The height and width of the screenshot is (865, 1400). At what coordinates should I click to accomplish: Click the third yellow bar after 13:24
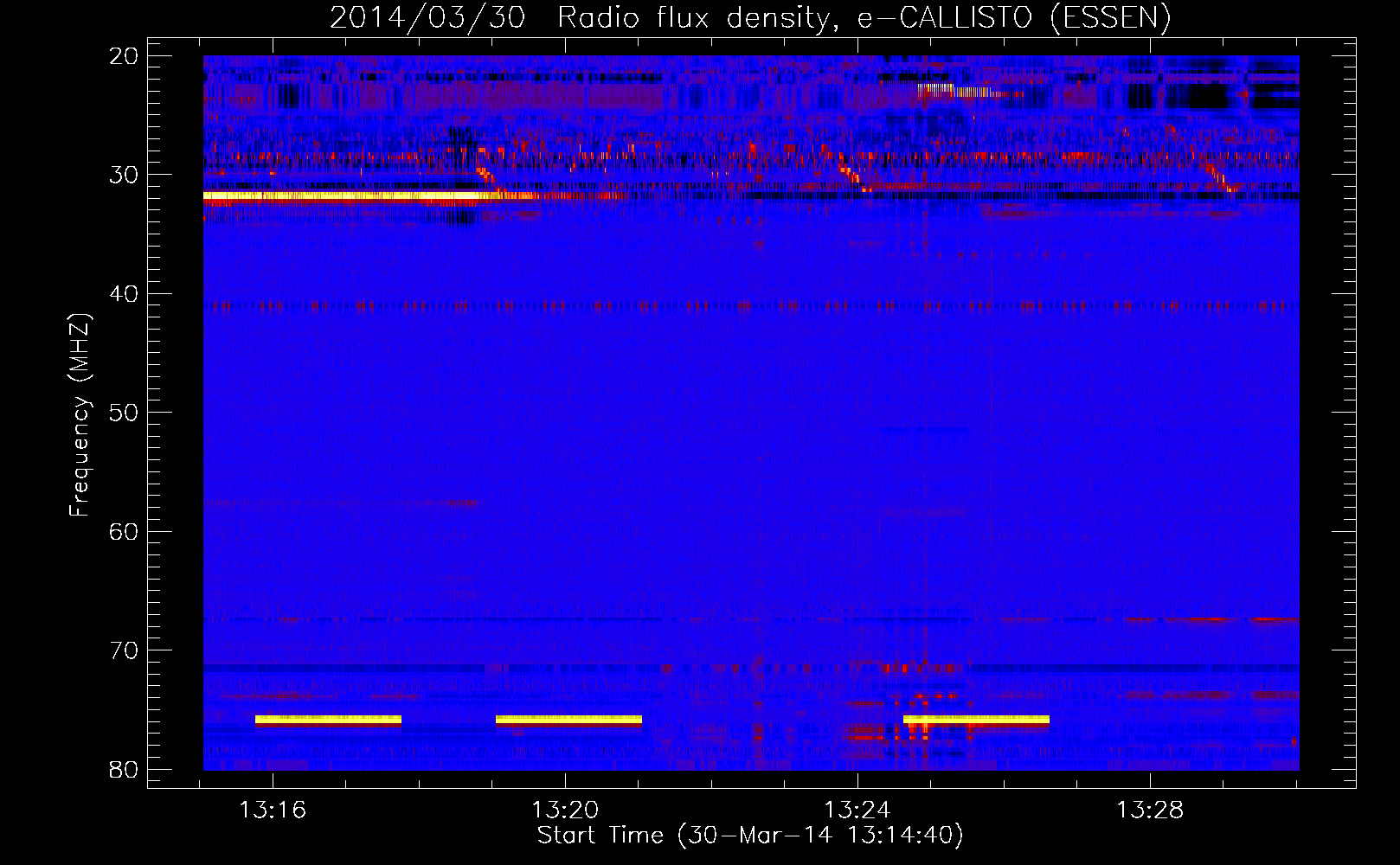pos(976,720)
